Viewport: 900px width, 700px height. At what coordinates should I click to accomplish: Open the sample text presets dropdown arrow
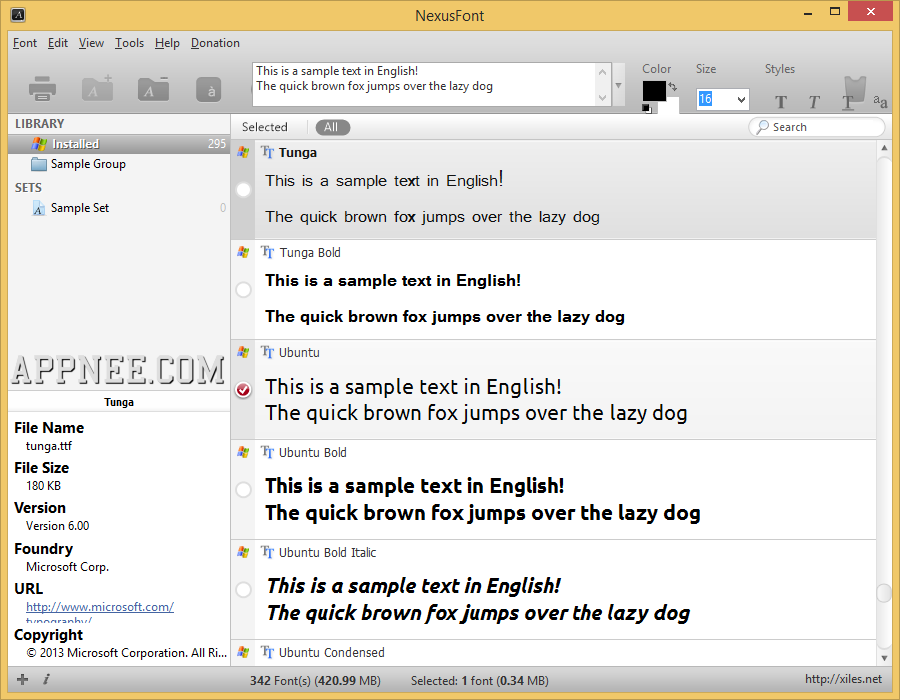tap(618, 85)
